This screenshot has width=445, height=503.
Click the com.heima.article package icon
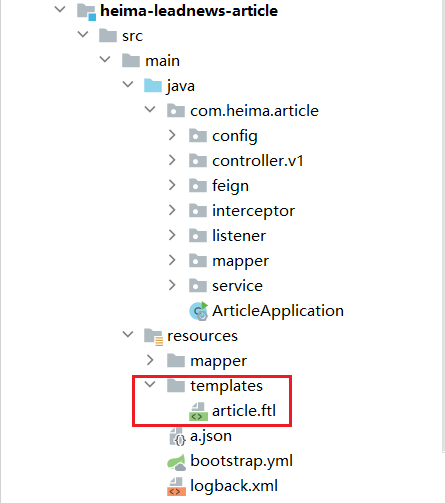pyautogui.click(x=176, y=111)
